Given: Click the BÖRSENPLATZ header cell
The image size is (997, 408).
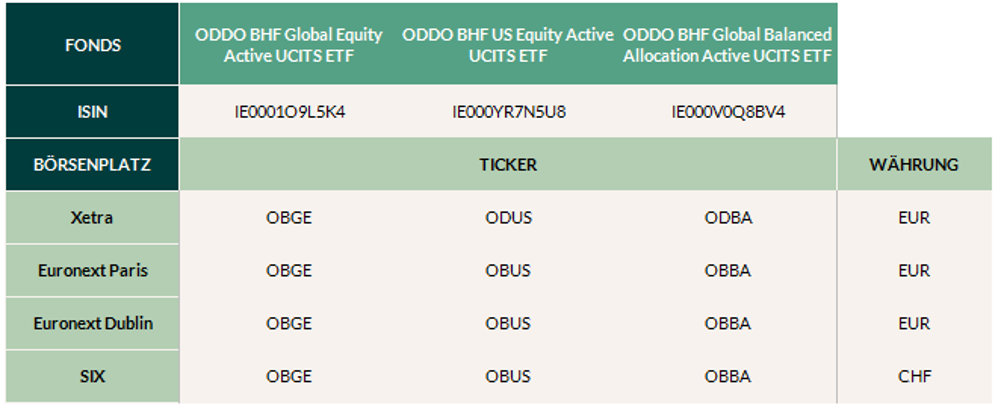Looking at the screenshot, I should [92, 165].
